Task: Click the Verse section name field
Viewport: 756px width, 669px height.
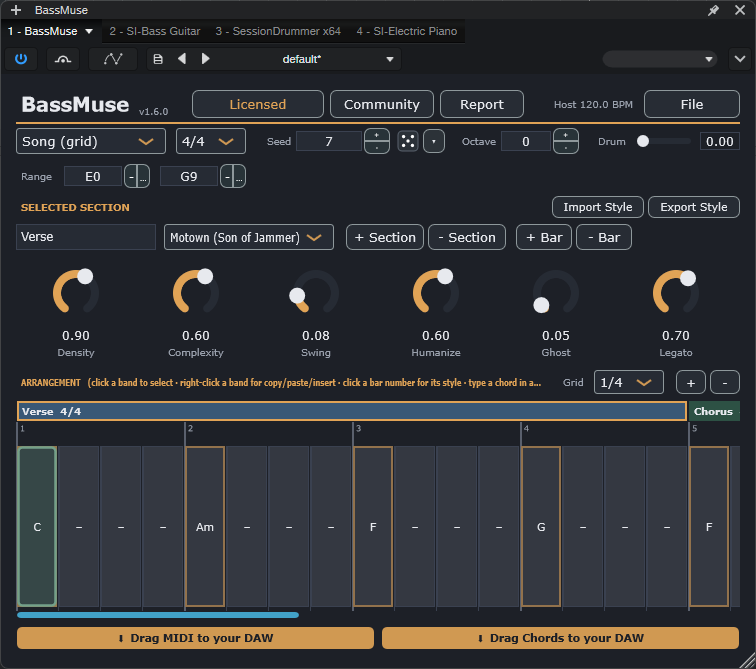Action: point(86,237)
